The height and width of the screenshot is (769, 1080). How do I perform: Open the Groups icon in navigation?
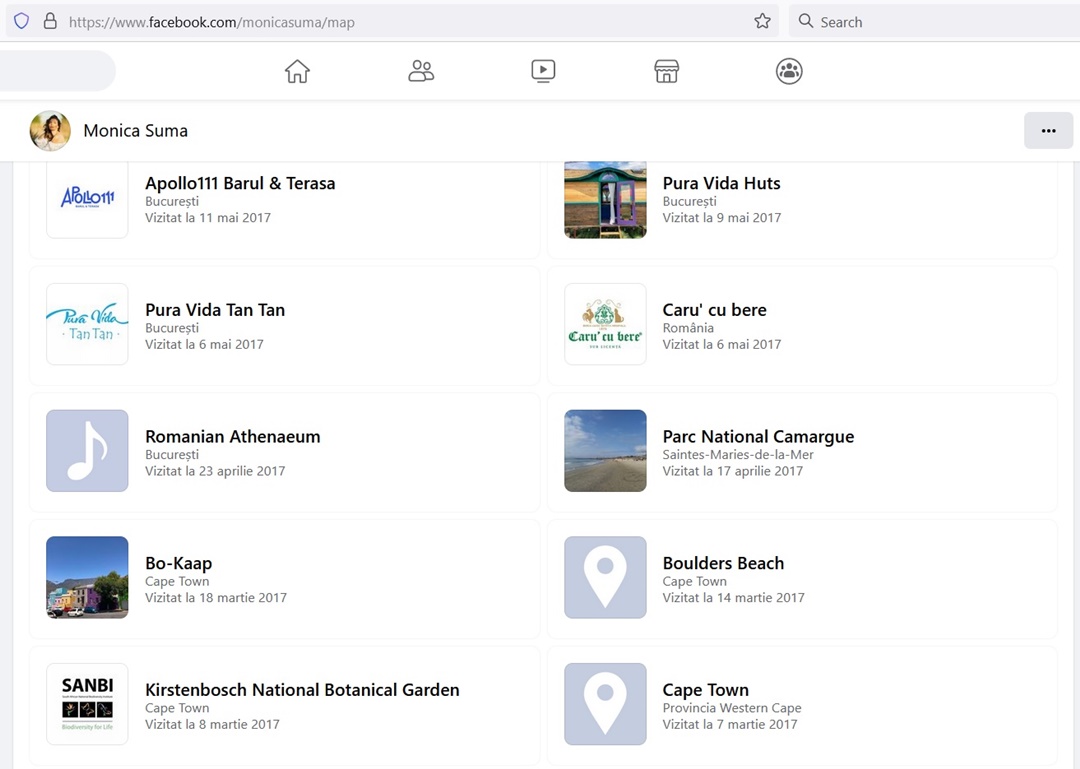(789, 71)
